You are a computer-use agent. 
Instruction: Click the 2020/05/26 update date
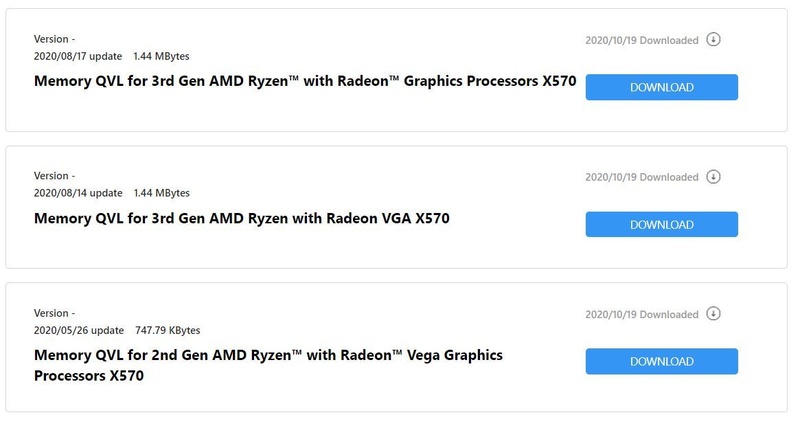click(x=78, y=330)
